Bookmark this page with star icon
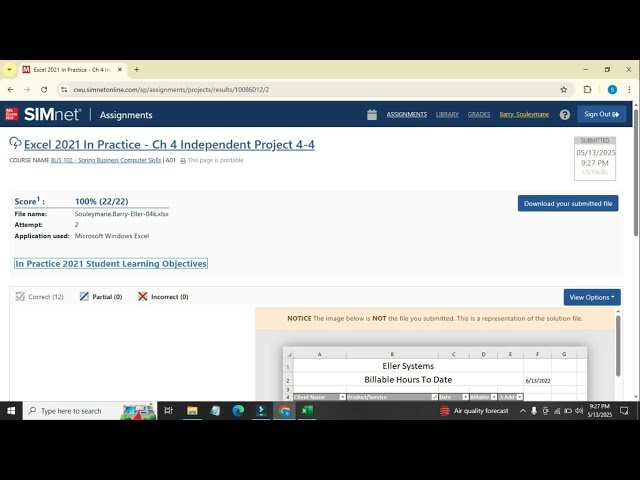 (564, 89)
